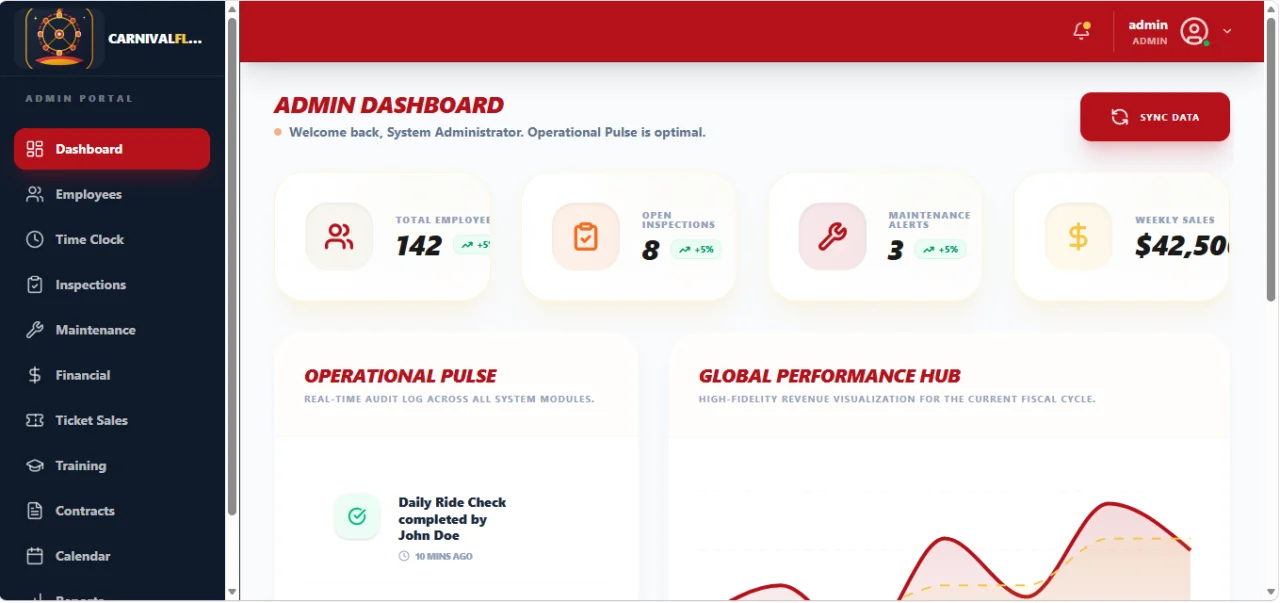
Task: Click the Open Inspections clipboard card icon
Action: pos(586,237)
